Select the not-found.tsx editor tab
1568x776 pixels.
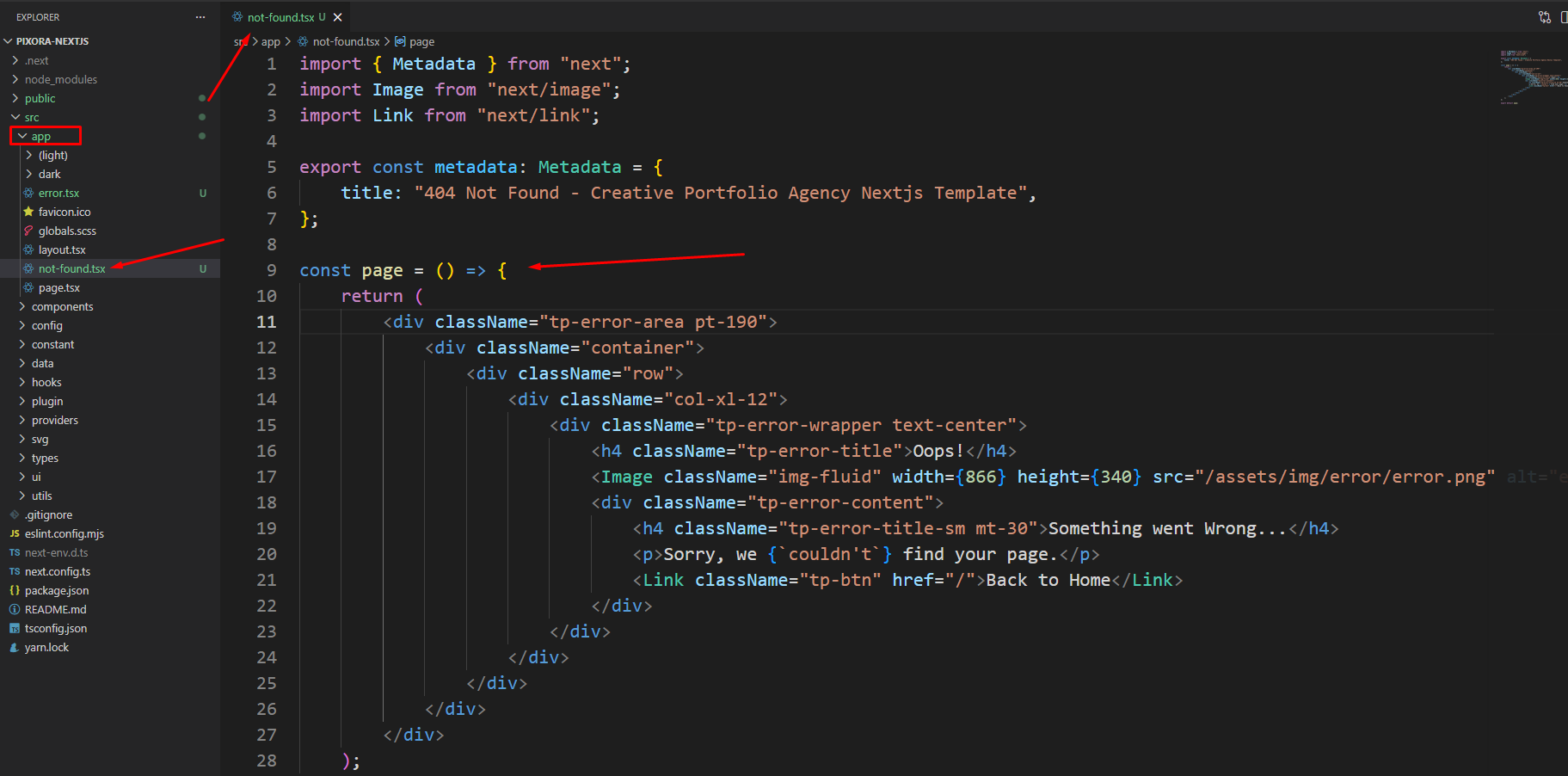(x=286, y=17)
